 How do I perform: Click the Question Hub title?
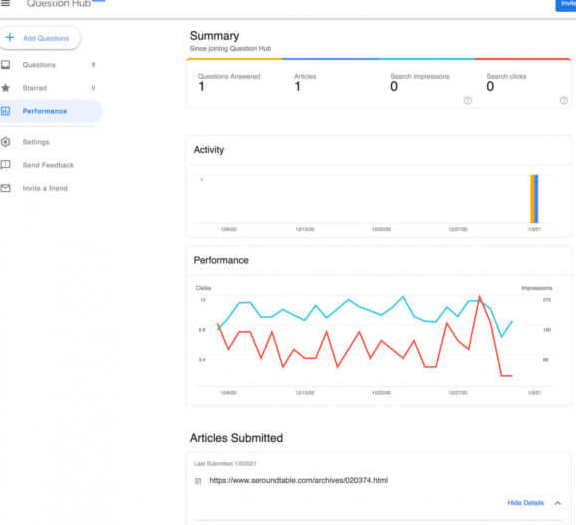point(59,4)
